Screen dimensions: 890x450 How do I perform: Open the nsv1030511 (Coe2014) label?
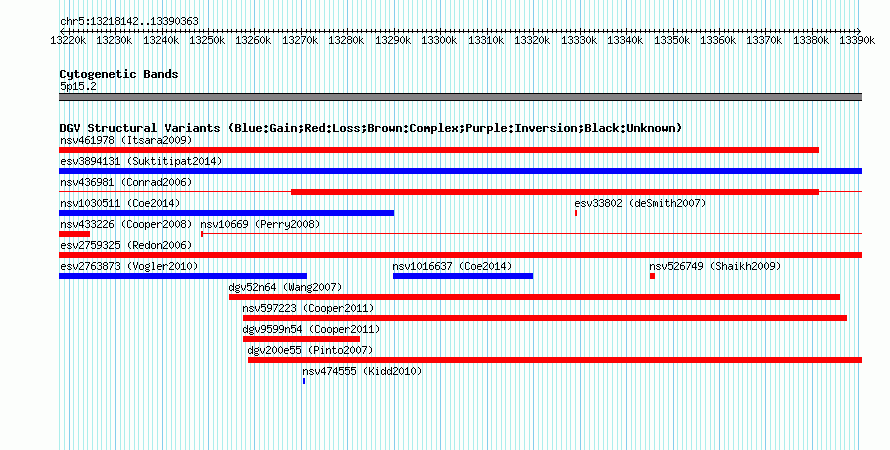click(x=120, y=203)
